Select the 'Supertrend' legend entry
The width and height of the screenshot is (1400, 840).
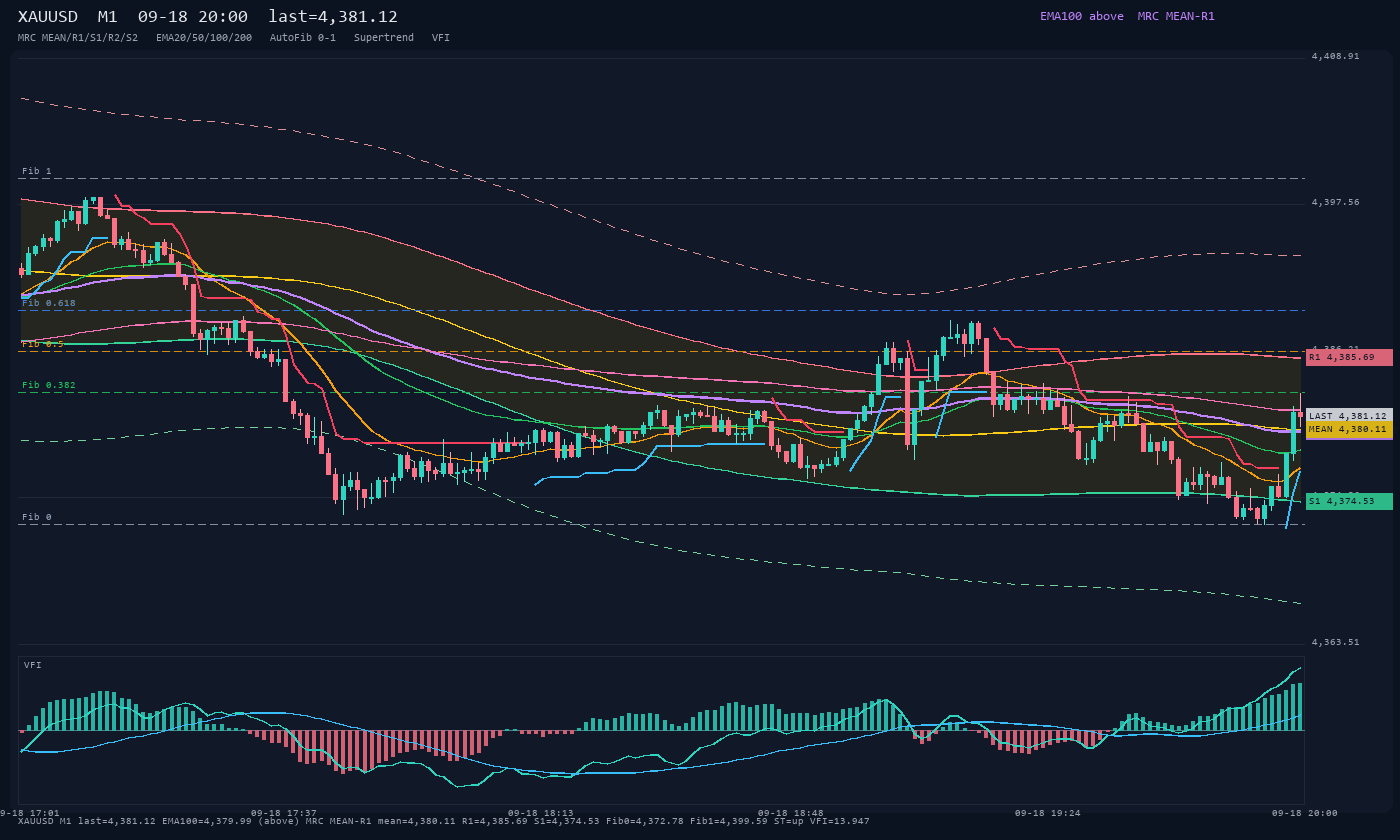coord(384,37)
